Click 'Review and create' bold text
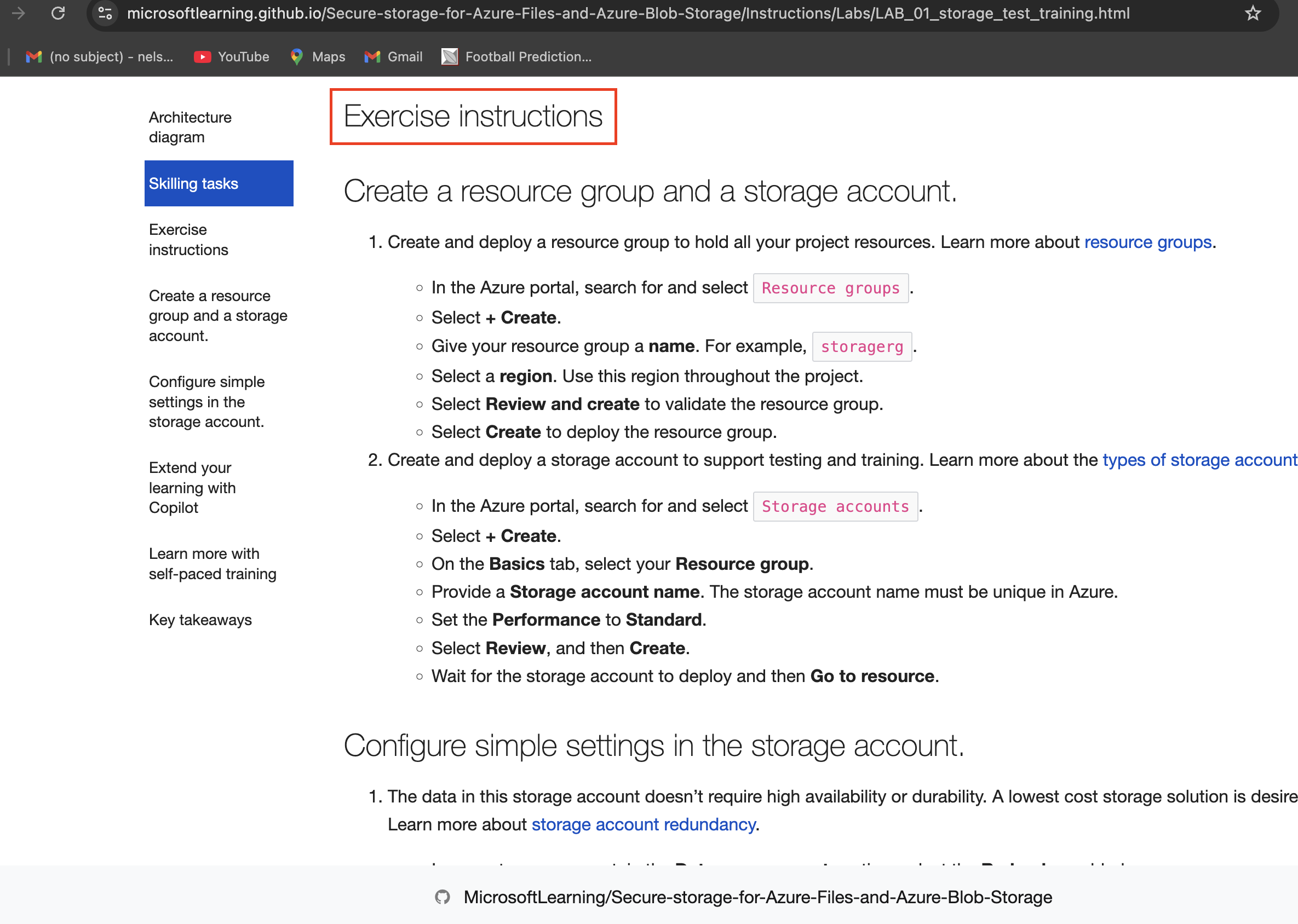1298x924 pixels. click(562, 404)
